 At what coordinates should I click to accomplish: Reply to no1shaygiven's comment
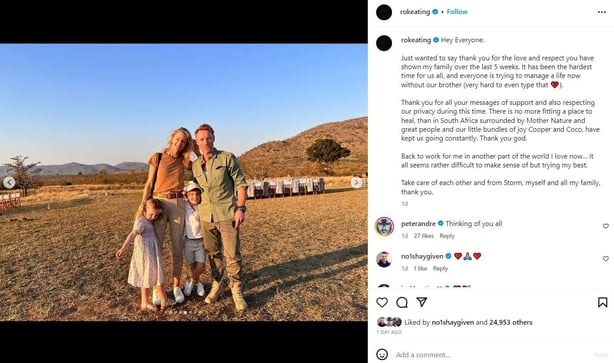pos(440,268)
